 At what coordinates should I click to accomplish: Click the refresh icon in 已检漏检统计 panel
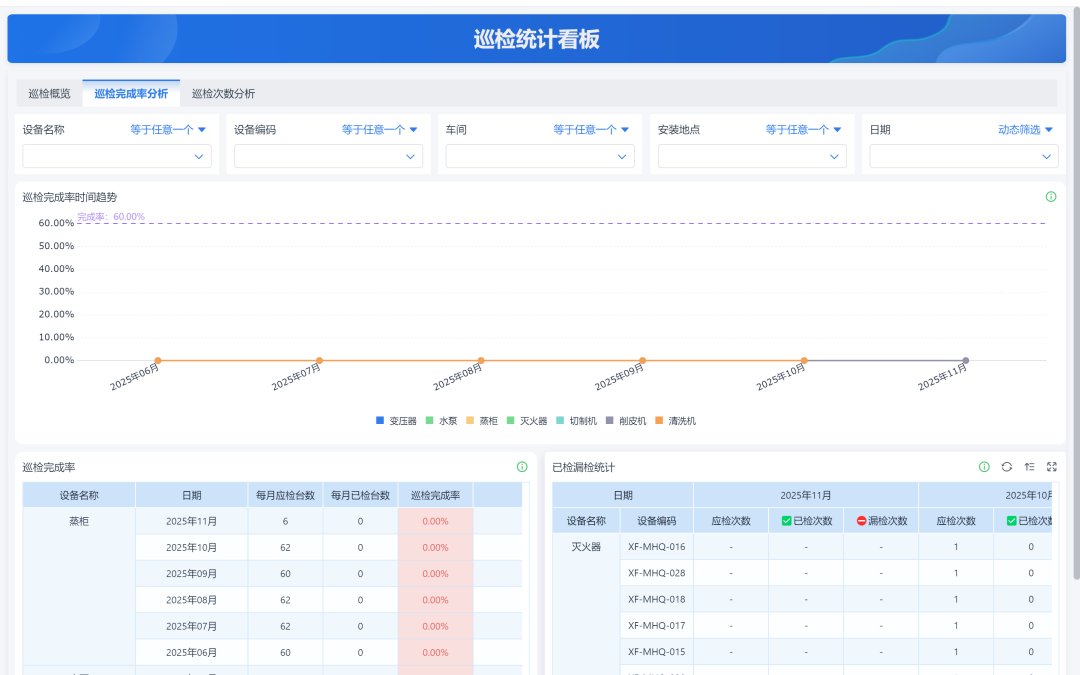coord(1006,467)
